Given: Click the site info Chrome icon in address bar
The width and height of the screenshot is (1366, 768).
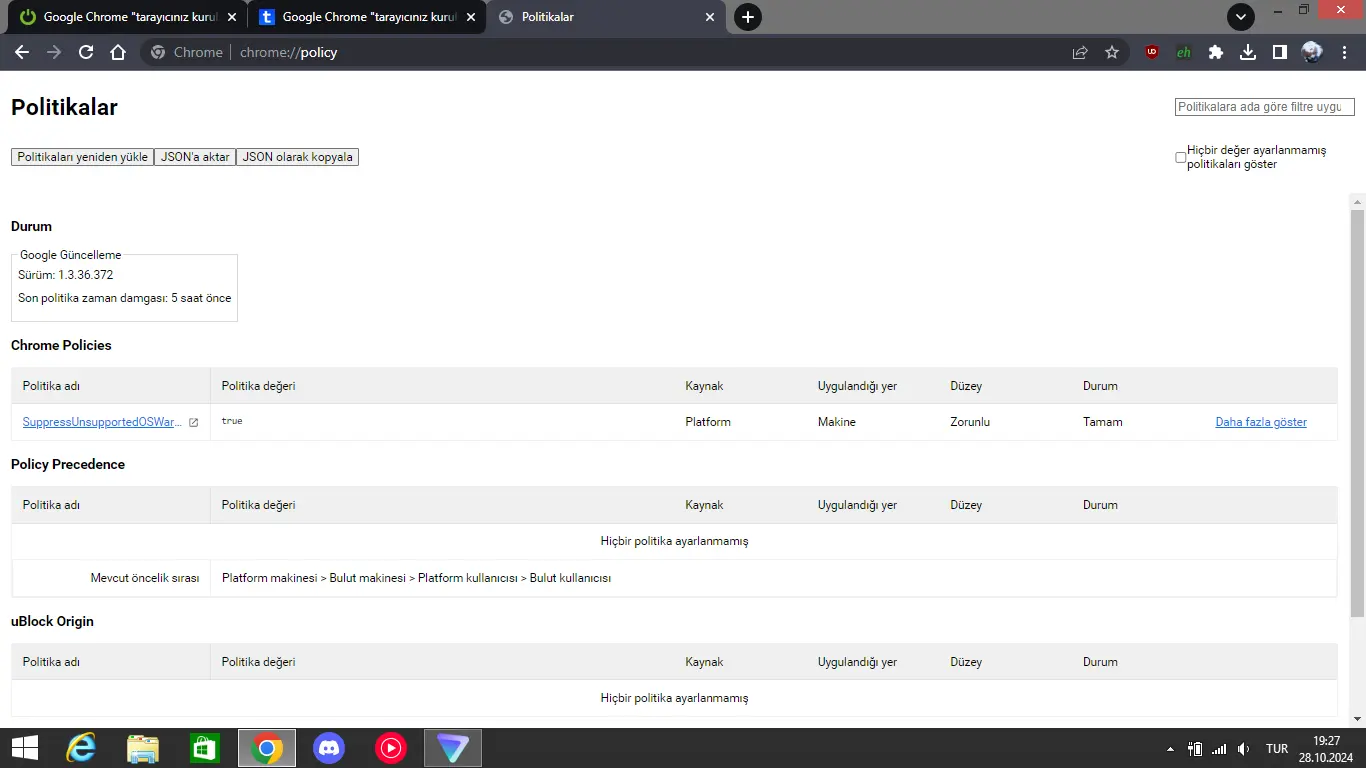Looking at the screenshot, I should [157, 52].
